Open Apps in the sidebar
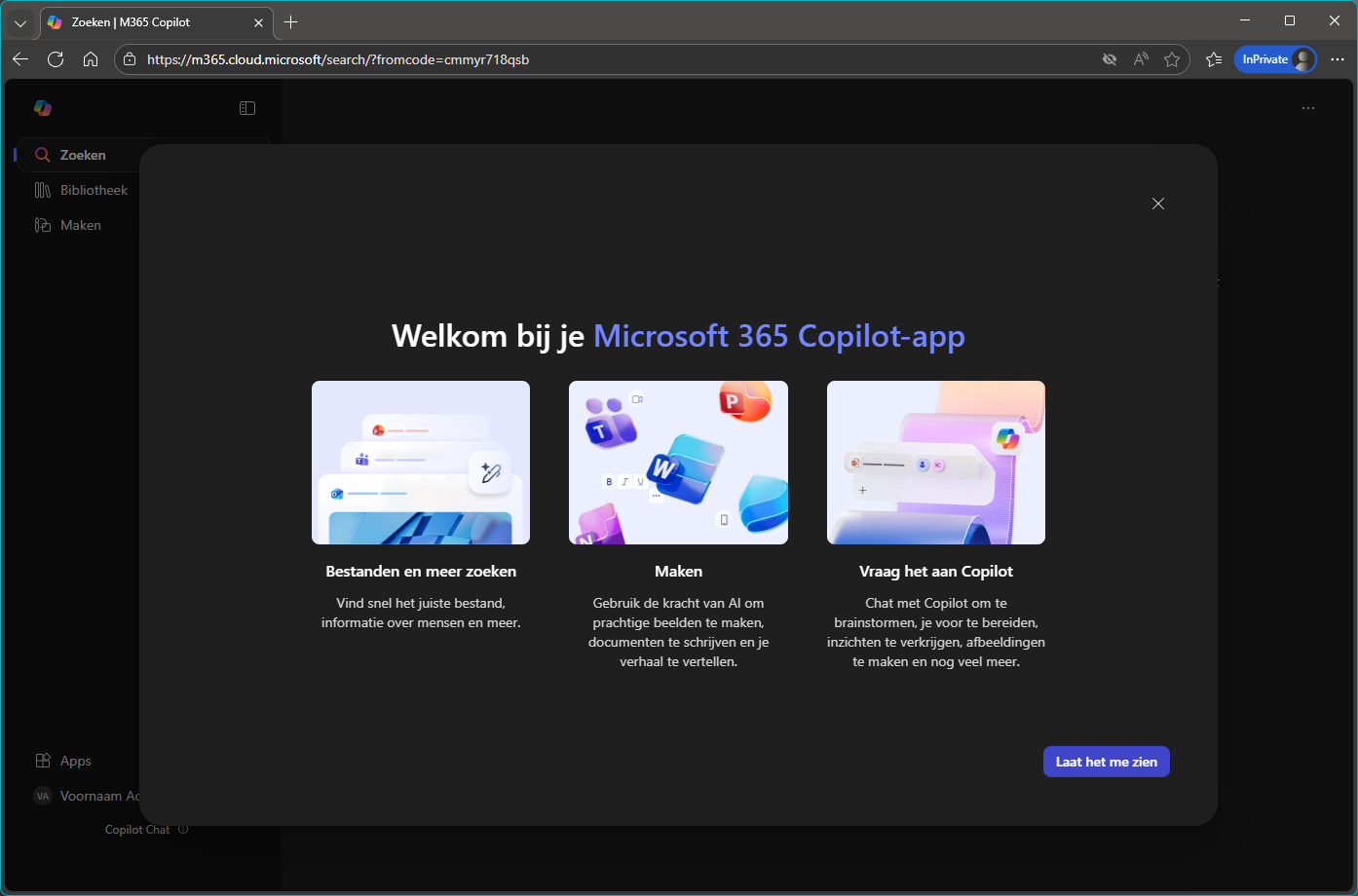The height and width of the screenshot is (896, 1358). tap(63, 761)
